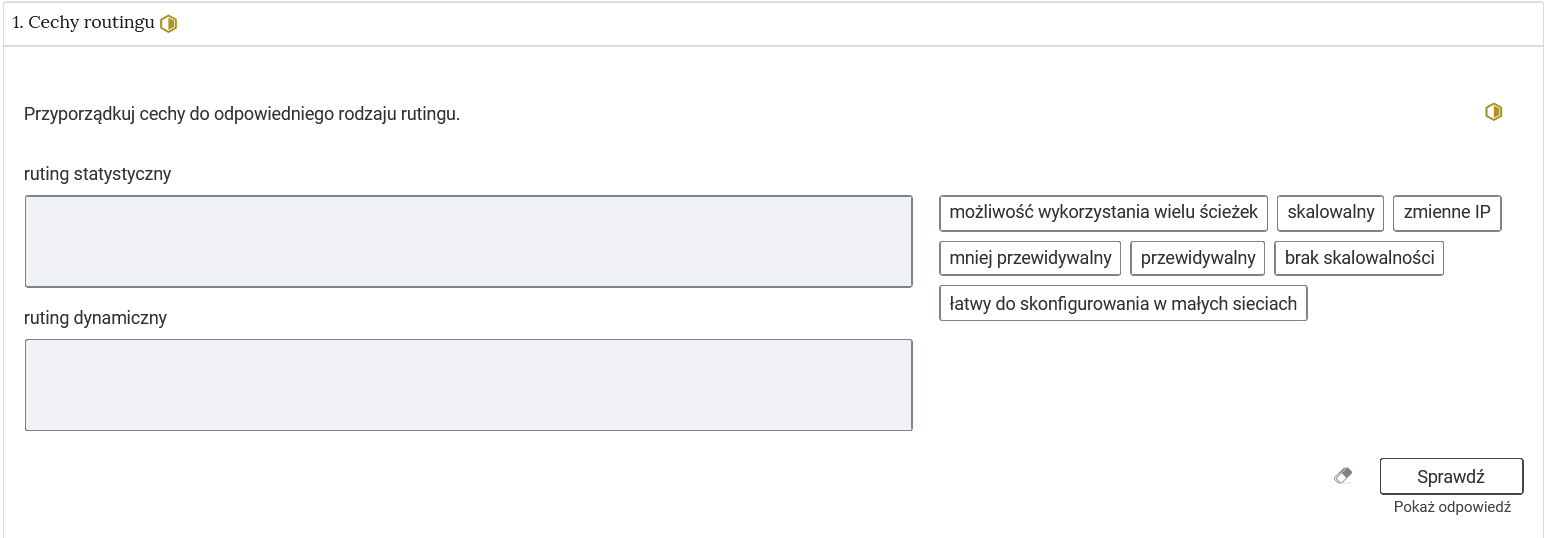Pick the "brak skalowalności" chip
Image resolution: width=1546 pixels, height=538 pixels.
(x=1359, y=258)
